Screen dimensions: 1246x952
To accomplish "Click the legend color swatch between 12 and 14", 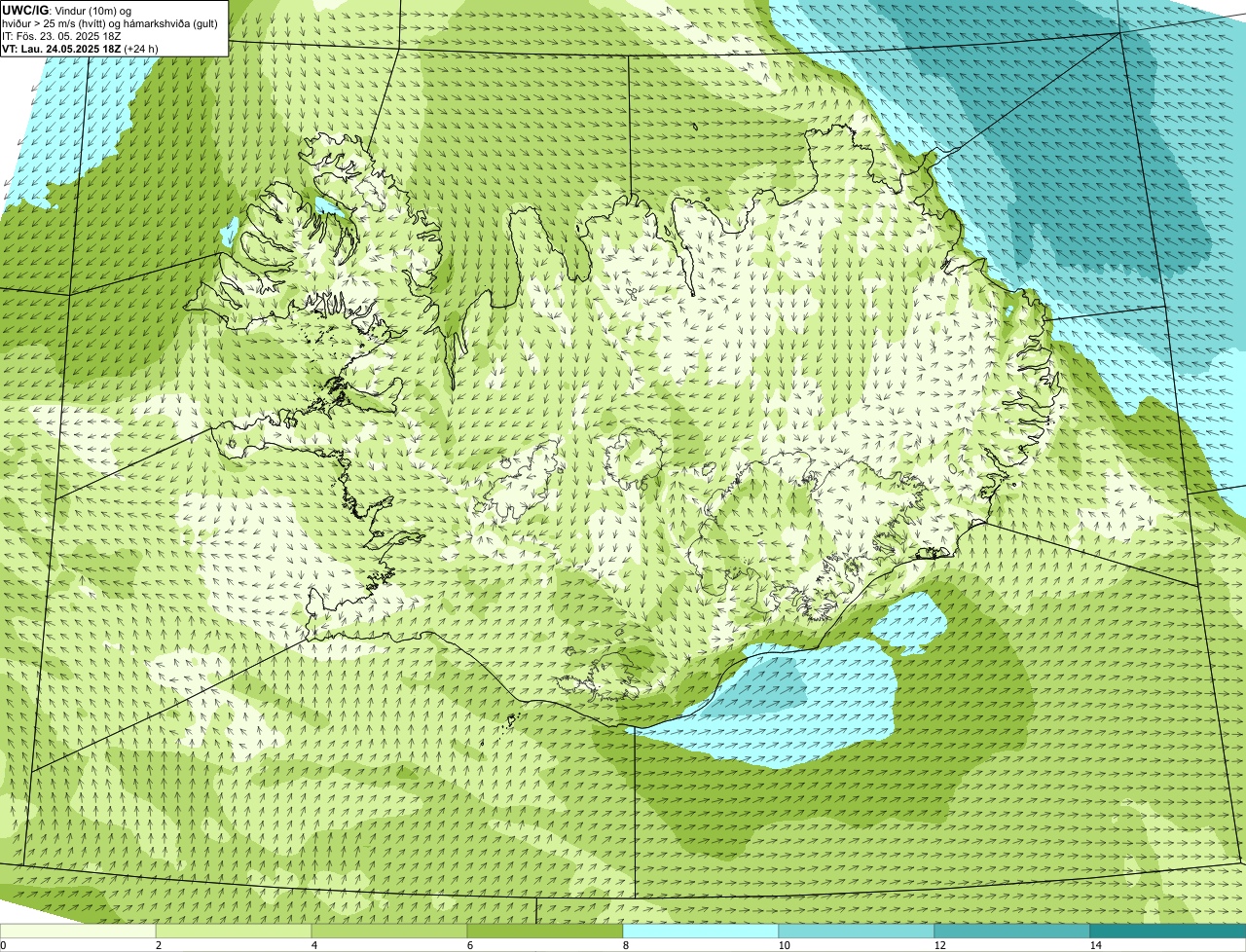I will (x=1012, y=932).
